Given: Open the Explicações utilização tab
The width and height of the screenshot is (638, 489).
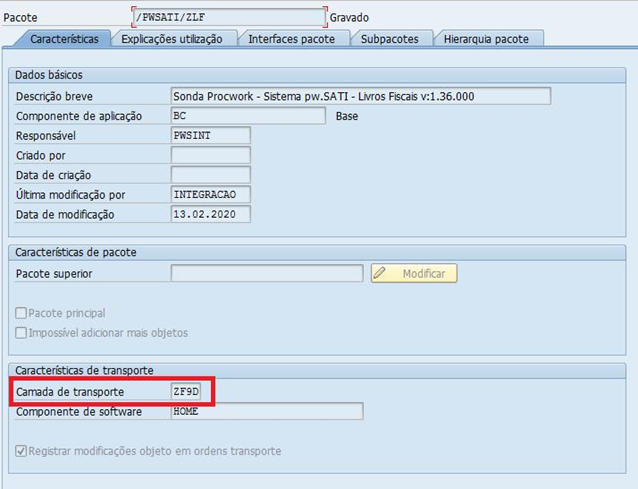Looking at the screenshot, I should coord(172,39).
